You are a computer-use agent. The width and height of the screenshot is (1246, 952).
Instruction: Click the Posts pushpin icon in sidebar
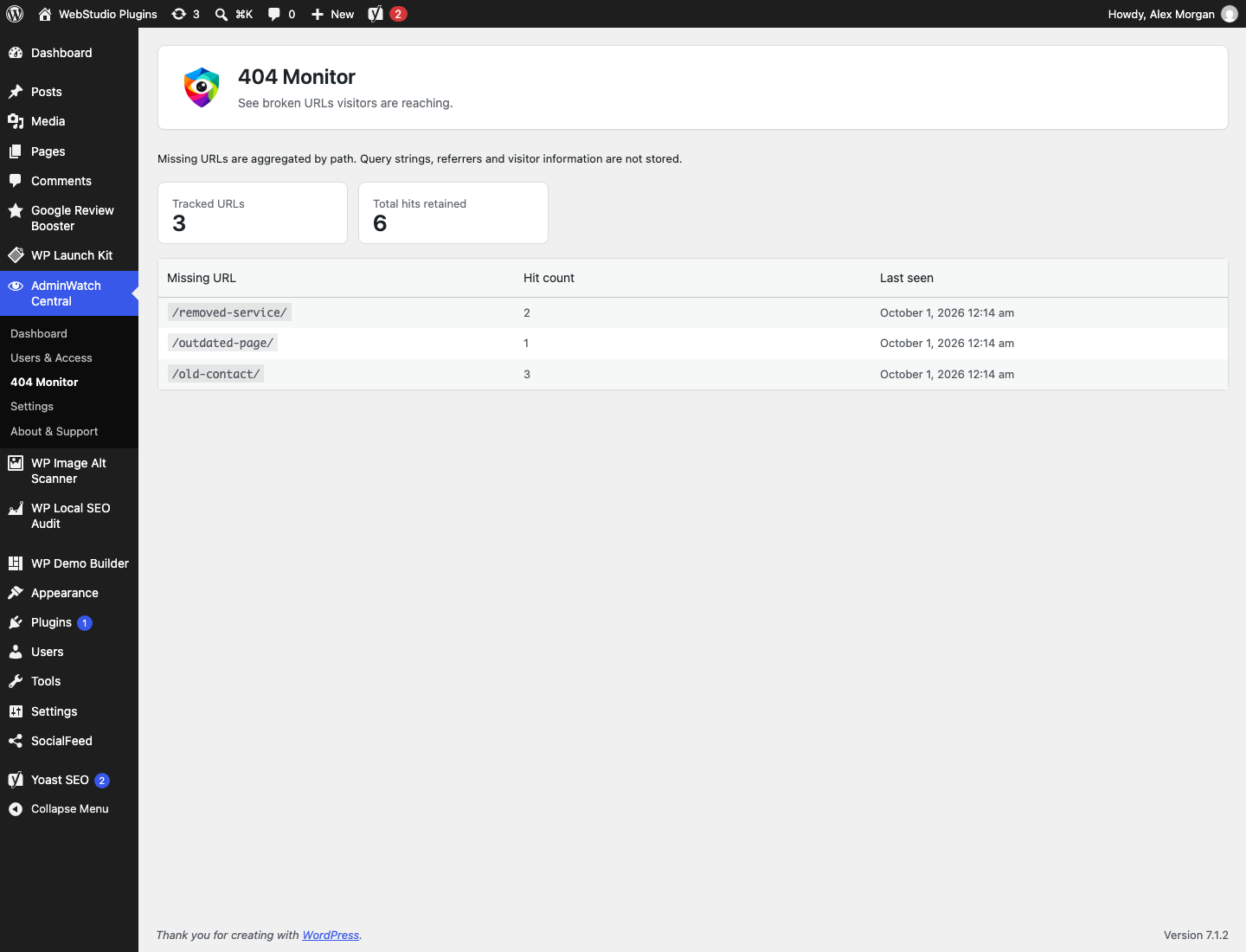[x=16, y=92]
